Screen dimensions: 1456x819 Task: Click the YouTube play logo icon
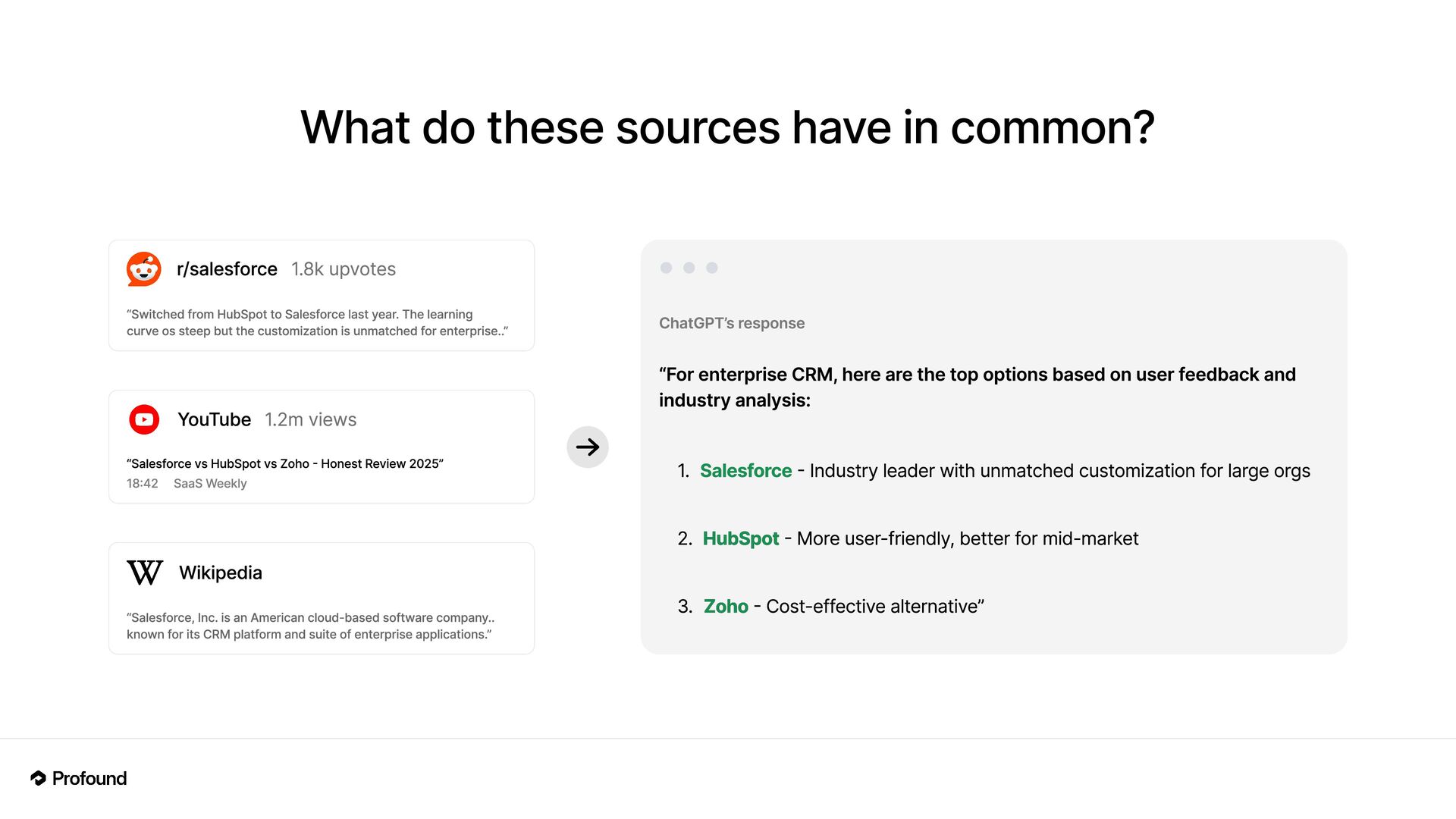point(144,419)
